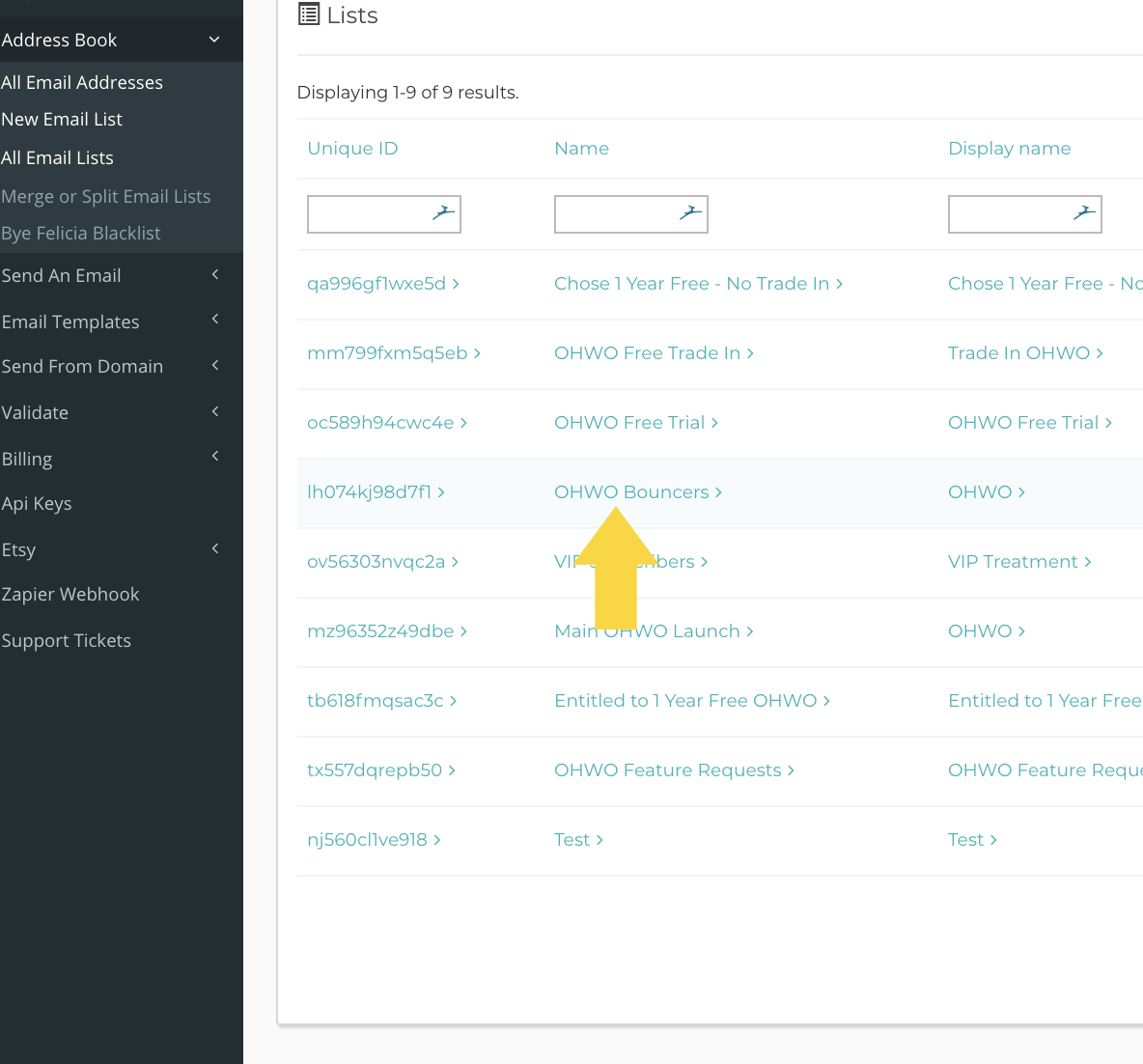Viewport: 1143px width, 1064px height.
Task: Select All Email Lists in sidebar
Action: pyautogui.click(x=56, y=157)
